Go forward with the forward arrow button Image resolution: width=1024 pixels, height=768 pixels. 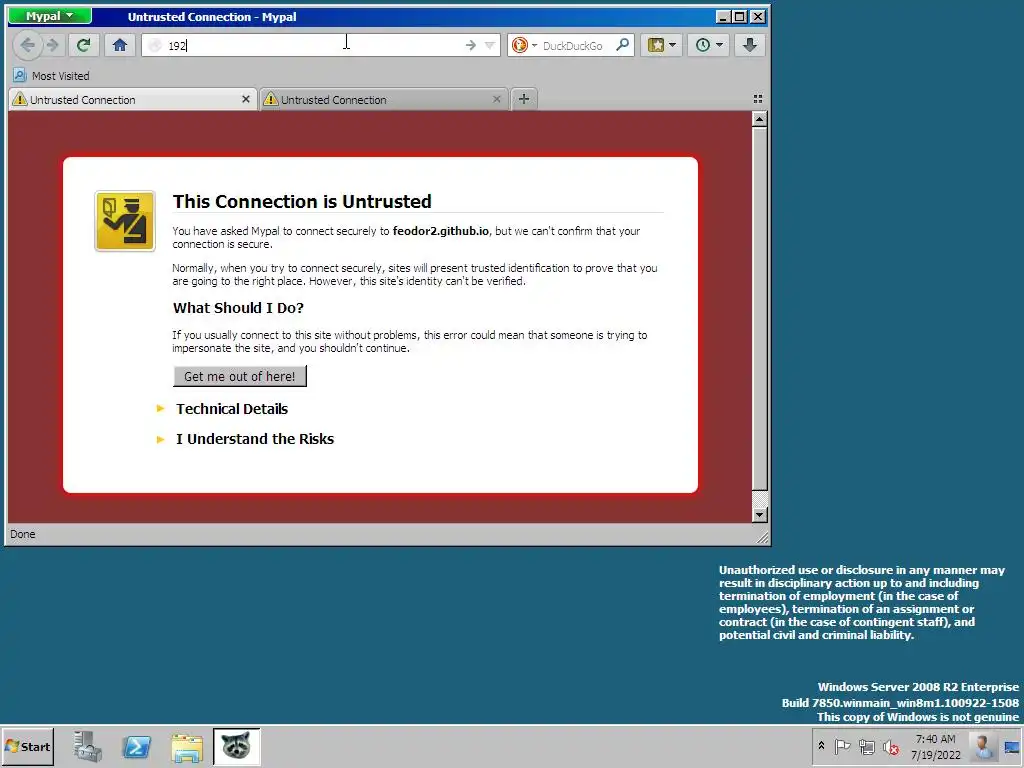[53, 45]
